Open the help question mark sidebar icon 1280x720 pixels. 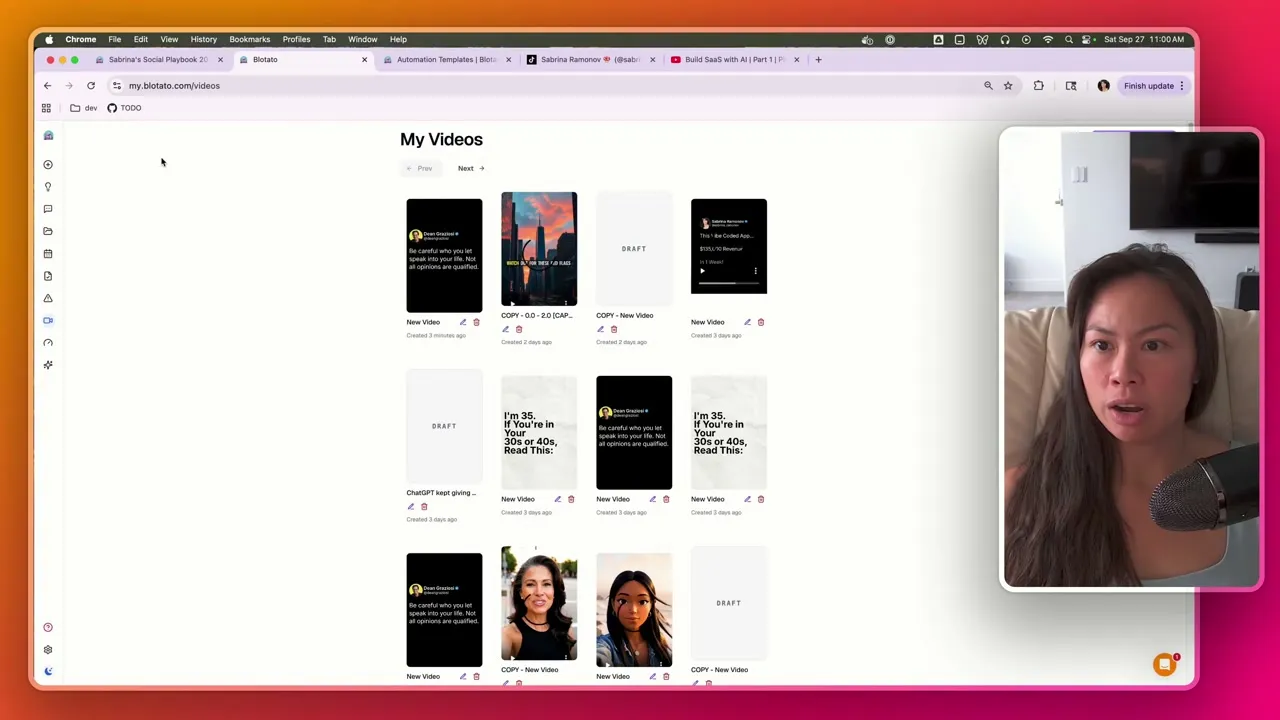click(48, 627)
